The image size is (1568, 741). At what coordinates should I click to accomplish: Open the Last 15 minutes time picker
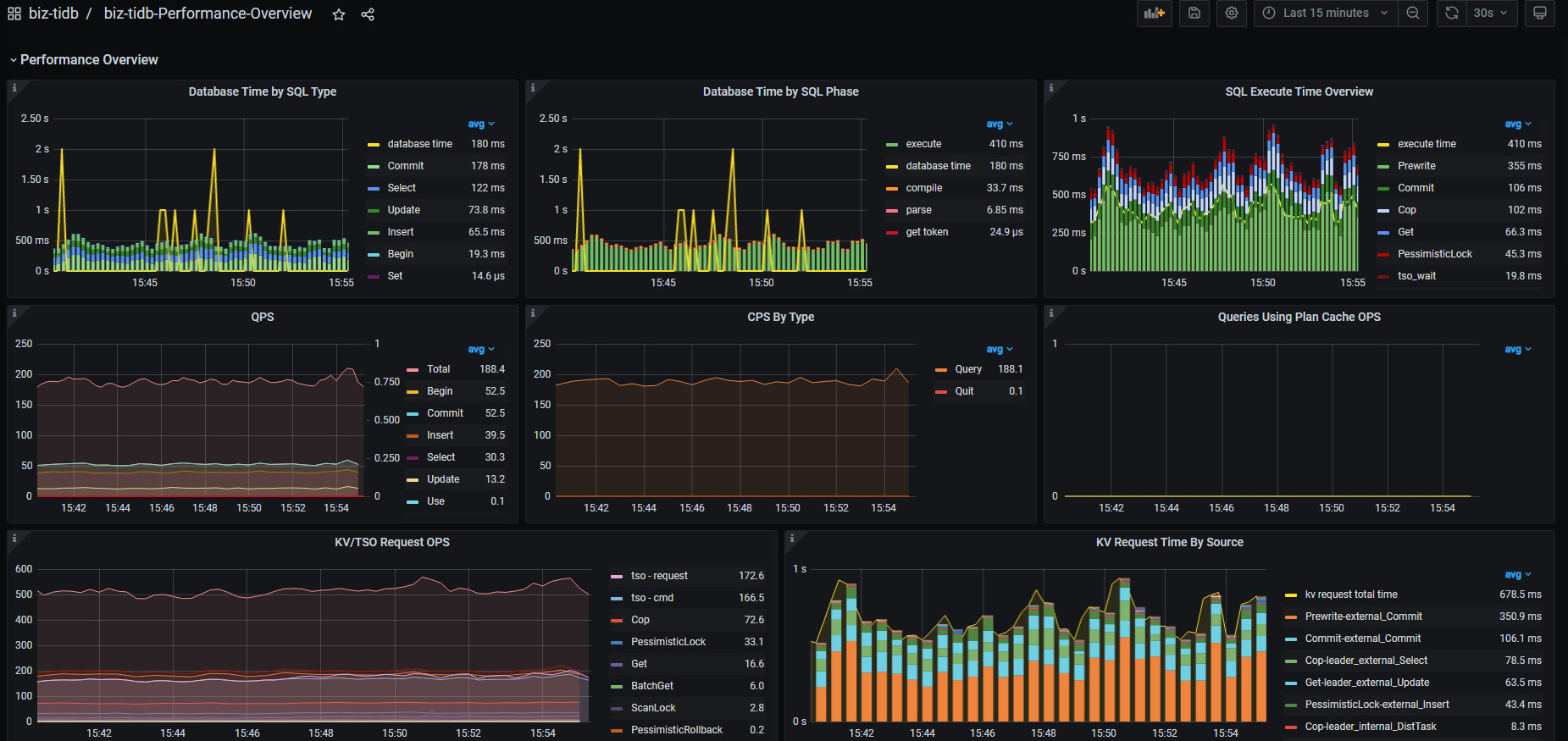pos(1326,14)
